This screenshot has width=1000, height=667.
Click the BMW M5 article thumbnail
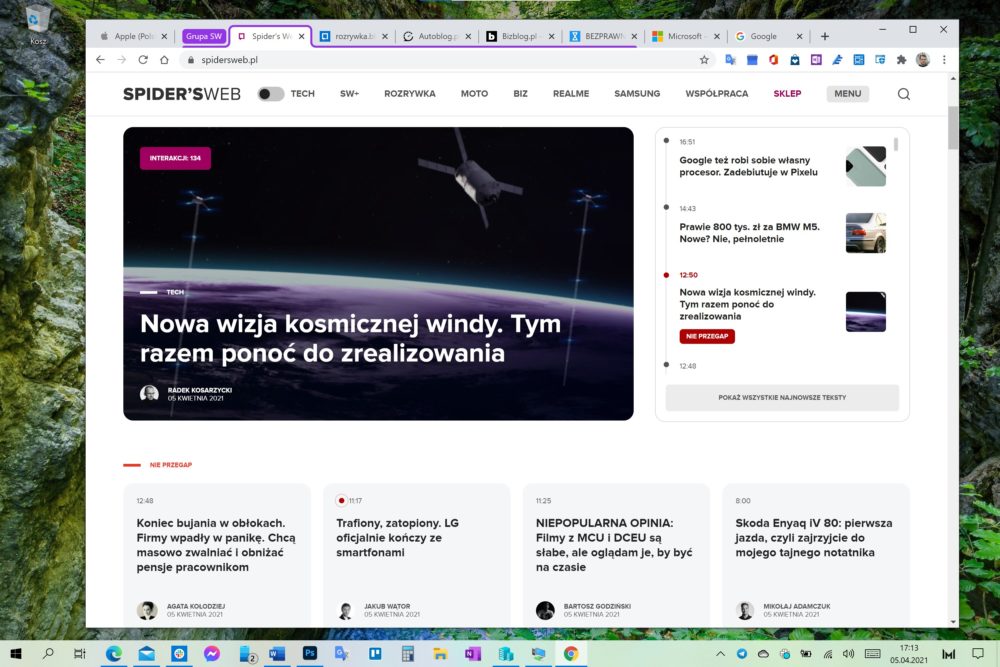point(865,233)
